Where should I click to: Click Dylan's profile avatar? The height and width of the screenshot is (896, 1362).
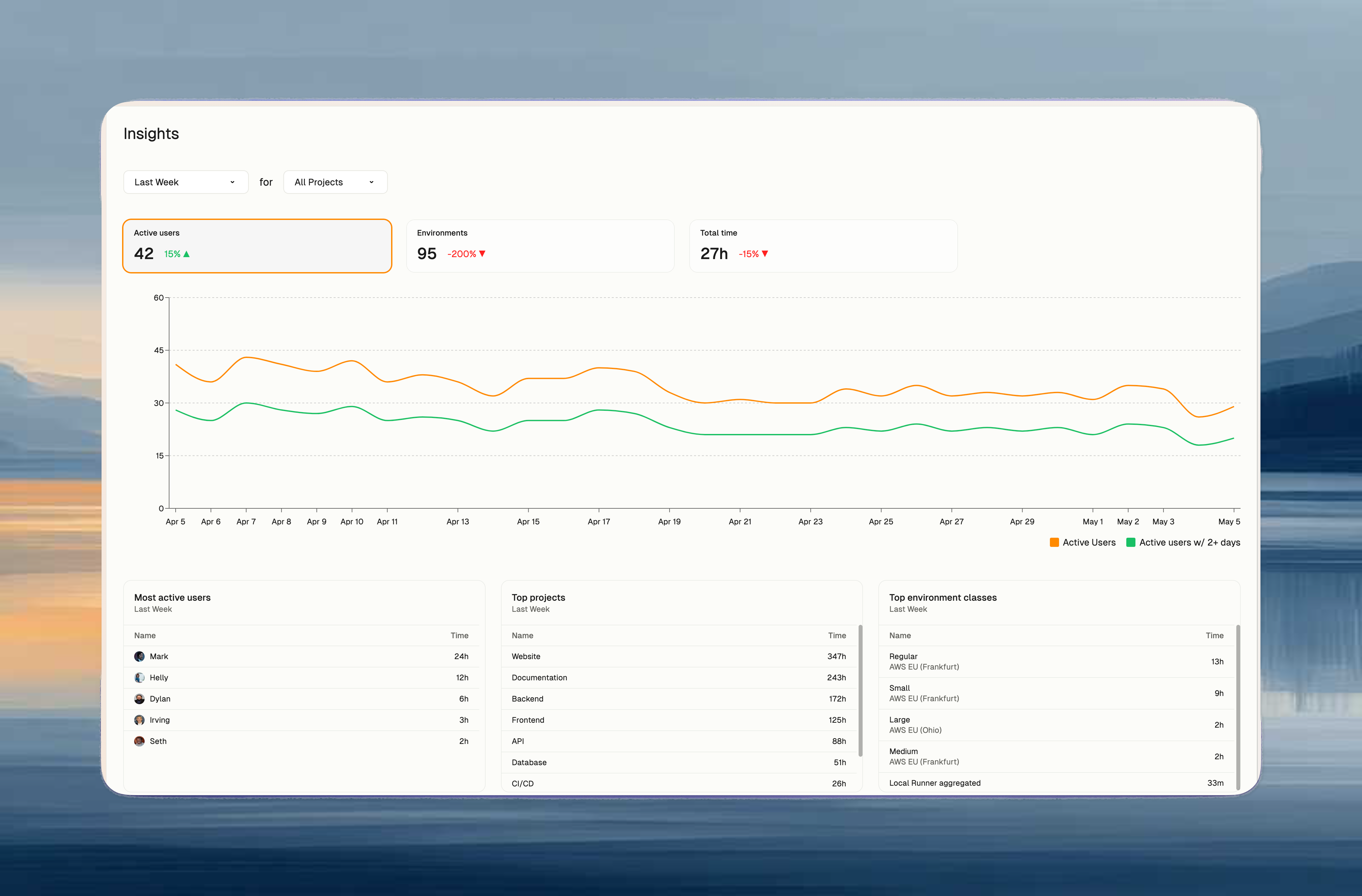(x=139, y=699)
